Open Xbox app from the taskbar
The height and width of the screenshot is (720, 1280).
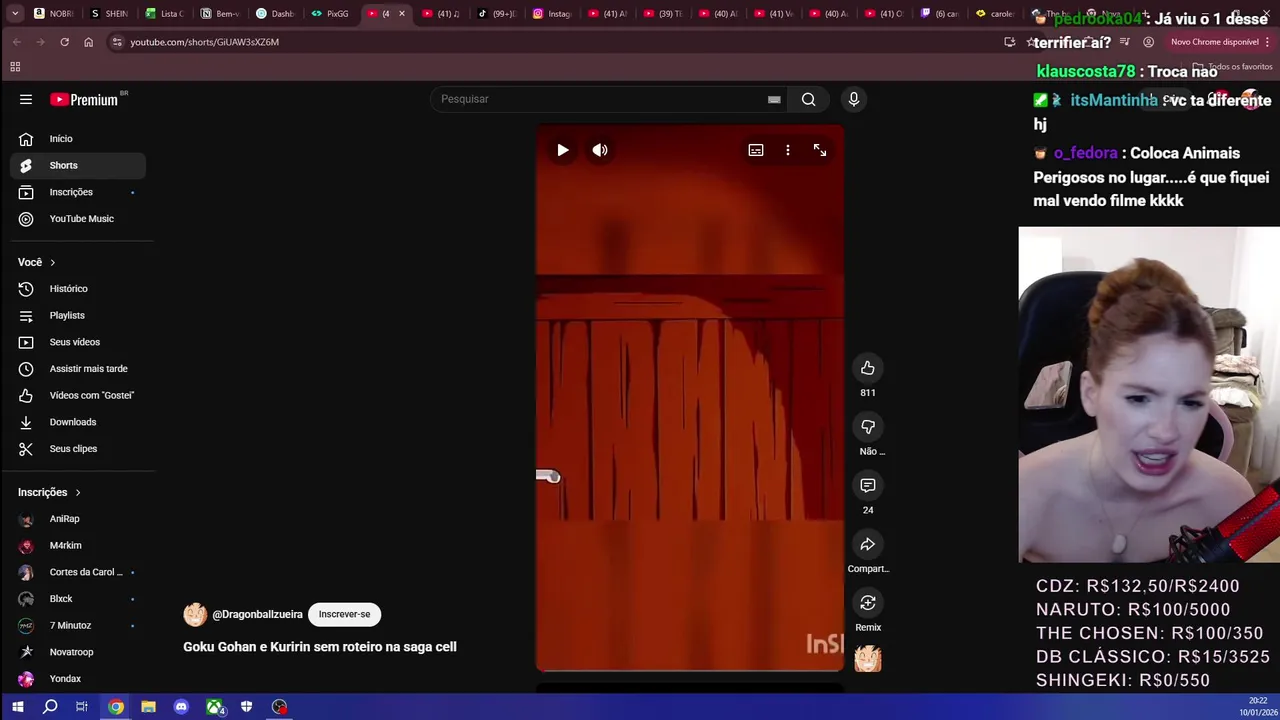click(x=214, y=707)
